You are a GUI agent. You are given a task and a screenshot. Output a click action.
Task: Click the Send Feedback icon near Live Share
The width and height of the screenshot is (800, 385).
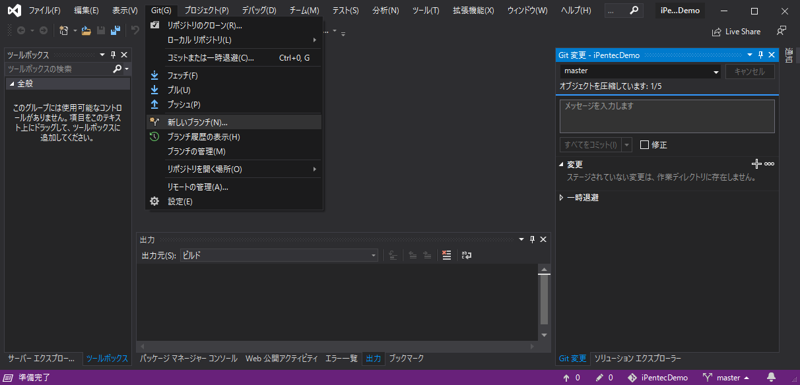point(781,31)
